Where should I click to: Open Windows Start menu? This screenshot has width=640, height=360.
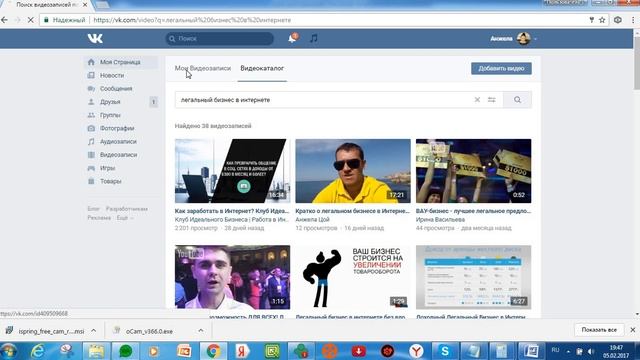9,351
